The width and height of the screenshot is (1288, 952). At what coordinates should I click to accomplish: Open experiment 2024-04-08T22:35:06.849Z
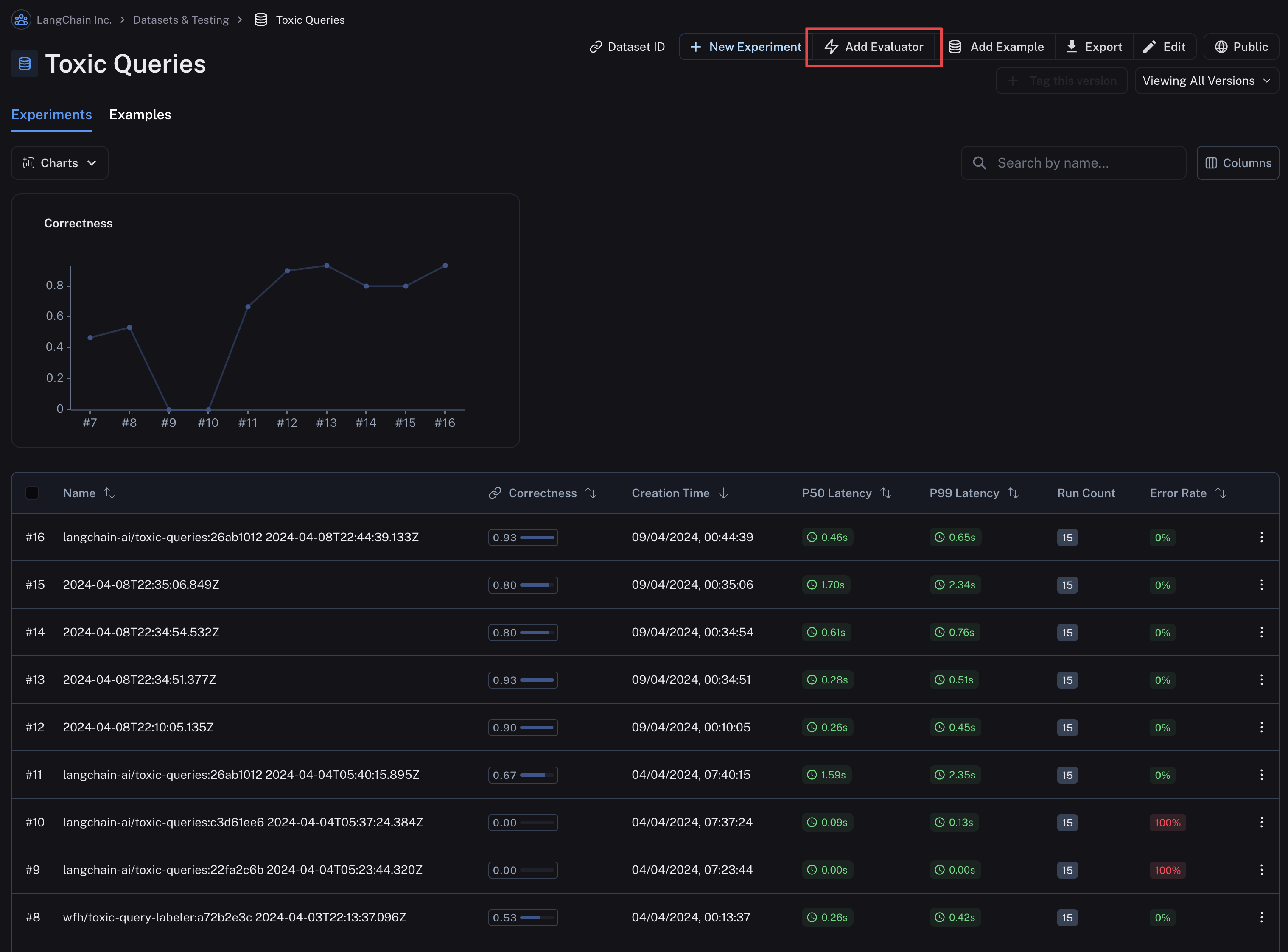pyautogui.click(x=141, y=585)
